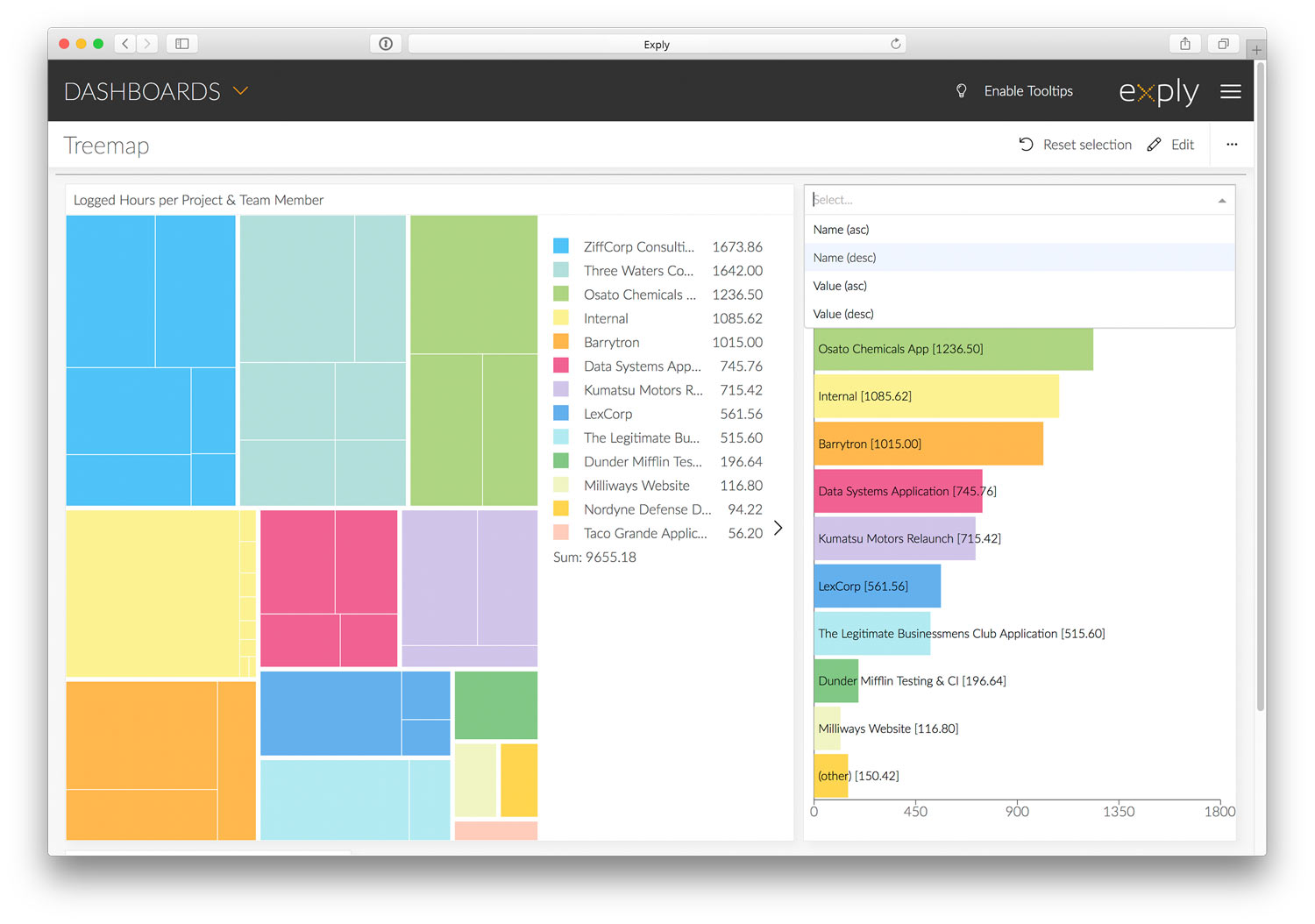Open the Safari share icon
The height and width of the screenshot is (924, 1315).
pos(1185,43)
